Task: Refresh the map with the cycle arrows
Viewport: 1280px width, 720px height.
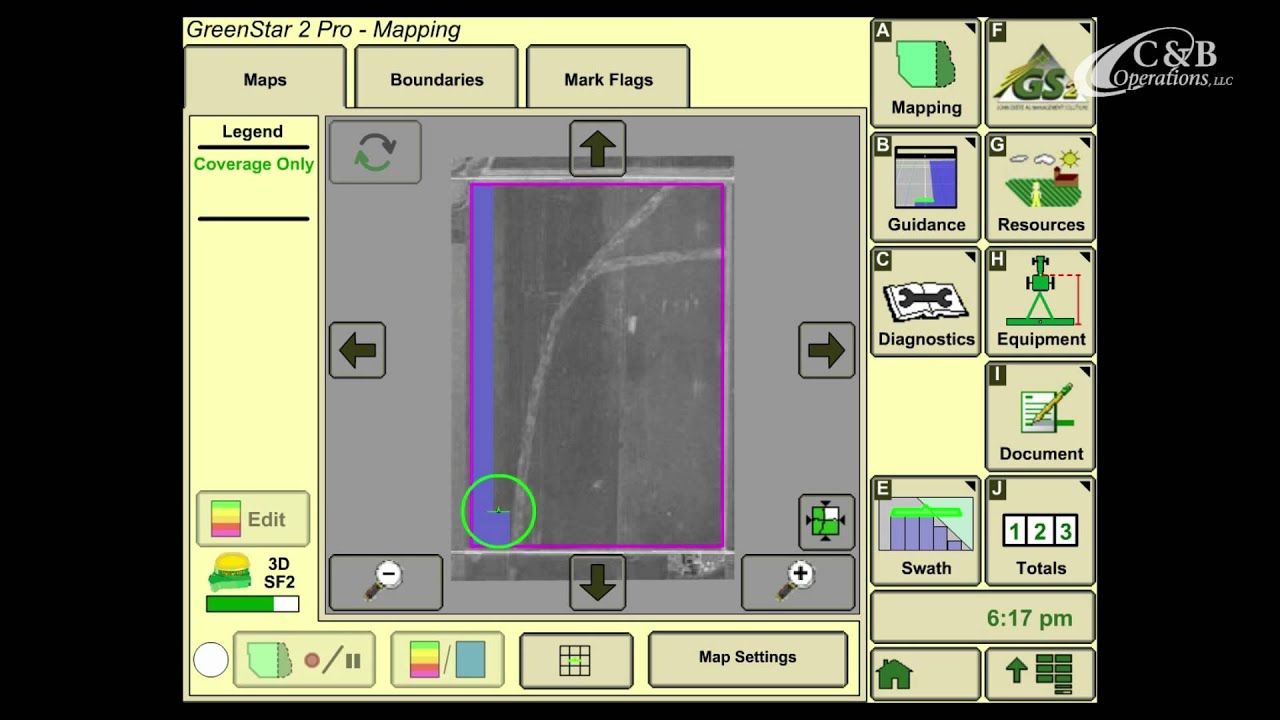Action: point(375,152)
